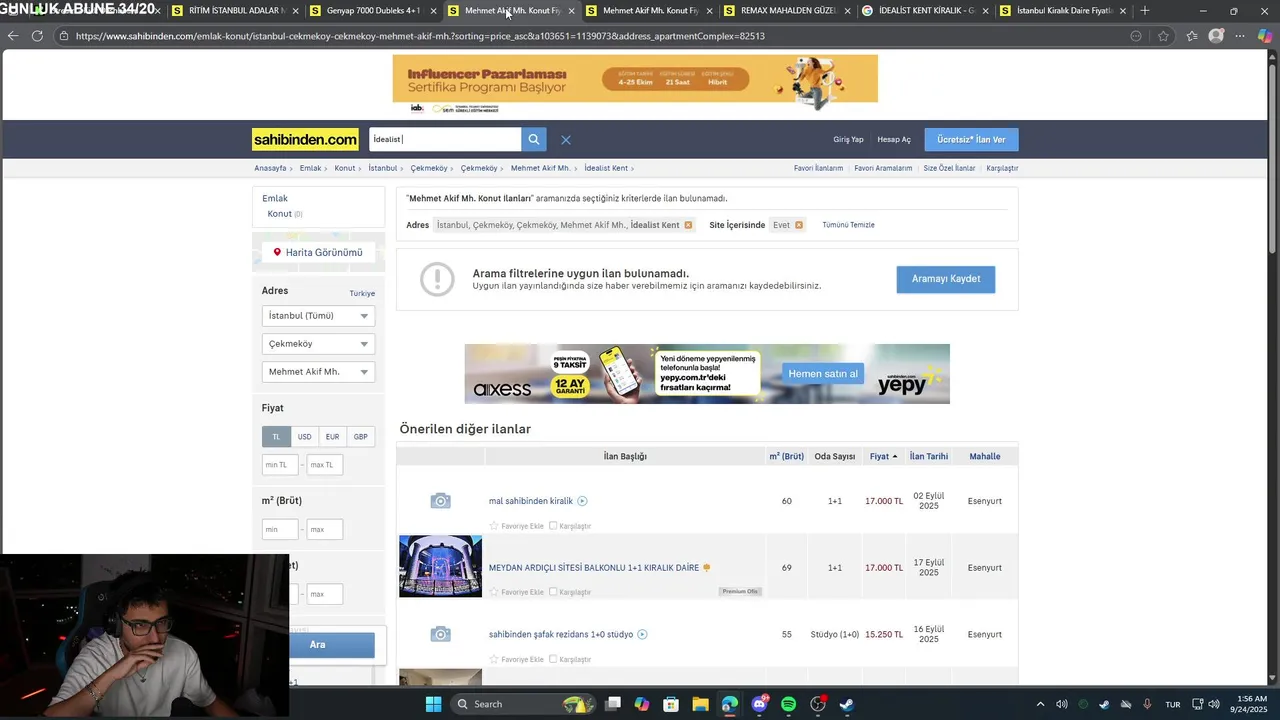The height and width of the screenshot is (720, 1280).
Task: Sort results by m² (Brüt) column
Action: pos(786,457)
